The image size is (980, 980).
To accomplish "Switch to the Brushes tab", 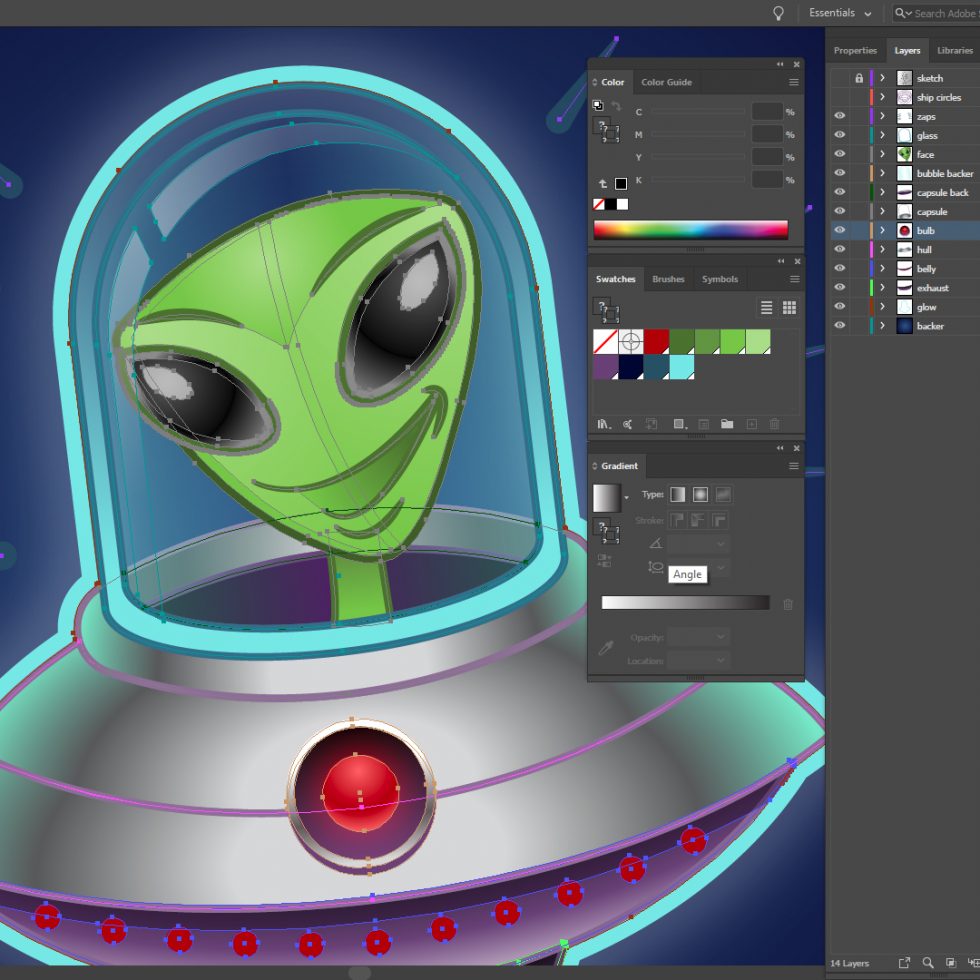I will (x=668, y=279).
